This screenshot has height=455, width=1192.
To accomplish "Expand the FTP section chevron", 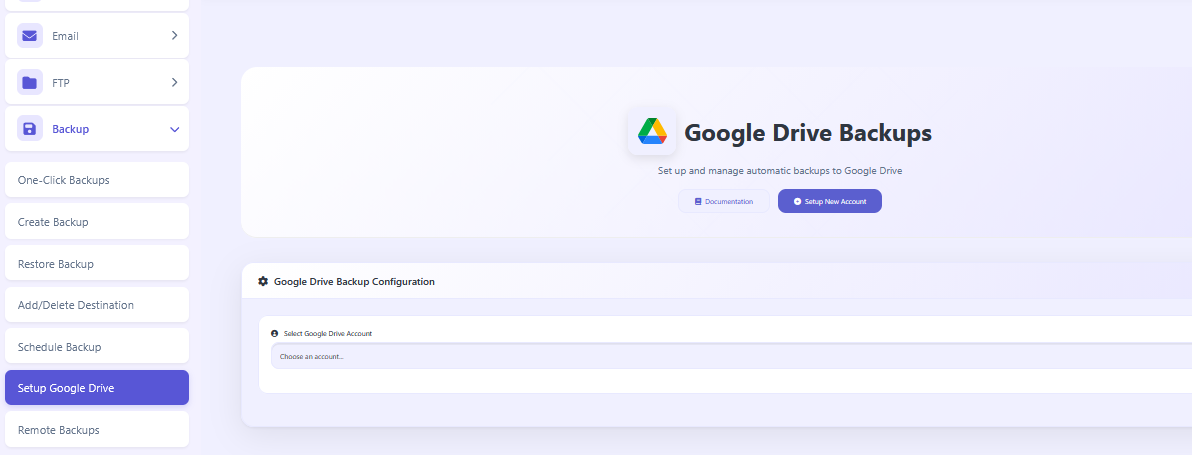I will pyautogui.click(x=174, y=83).
